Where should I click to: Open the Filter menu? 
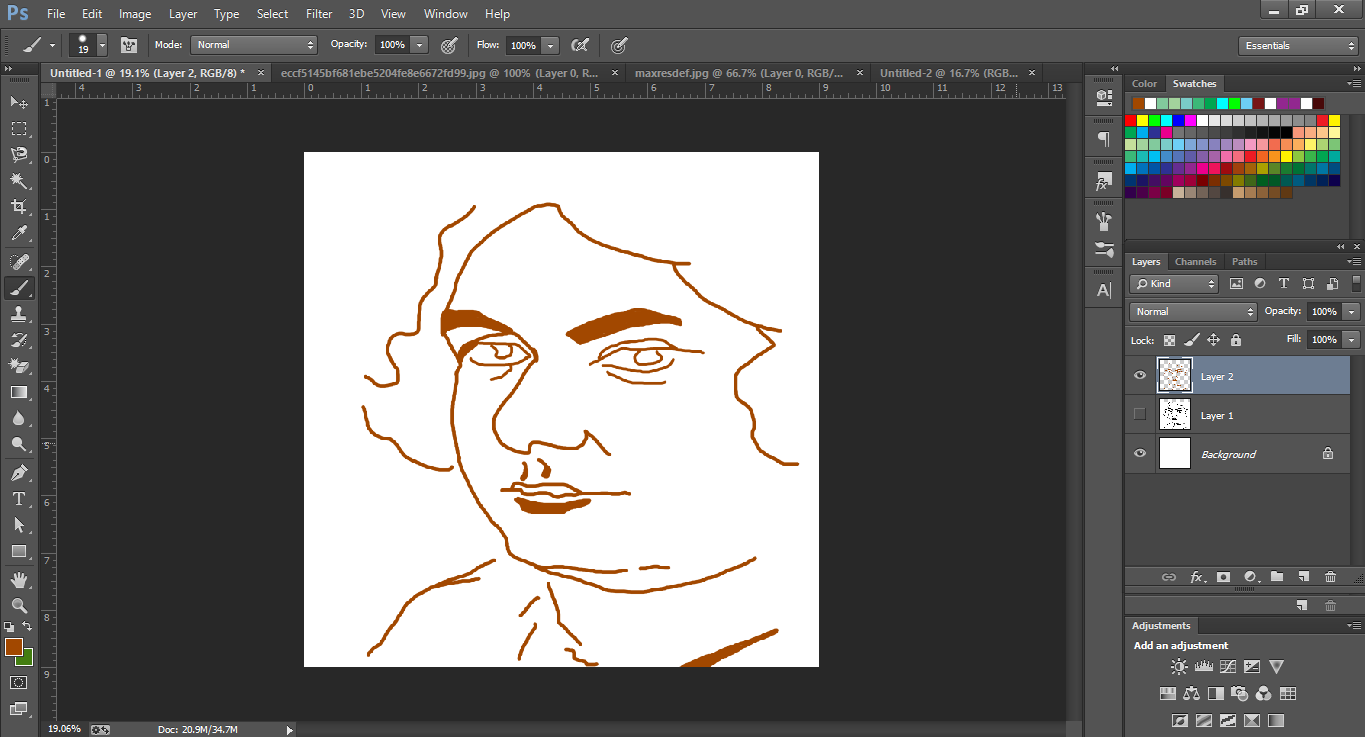(319, 14)
